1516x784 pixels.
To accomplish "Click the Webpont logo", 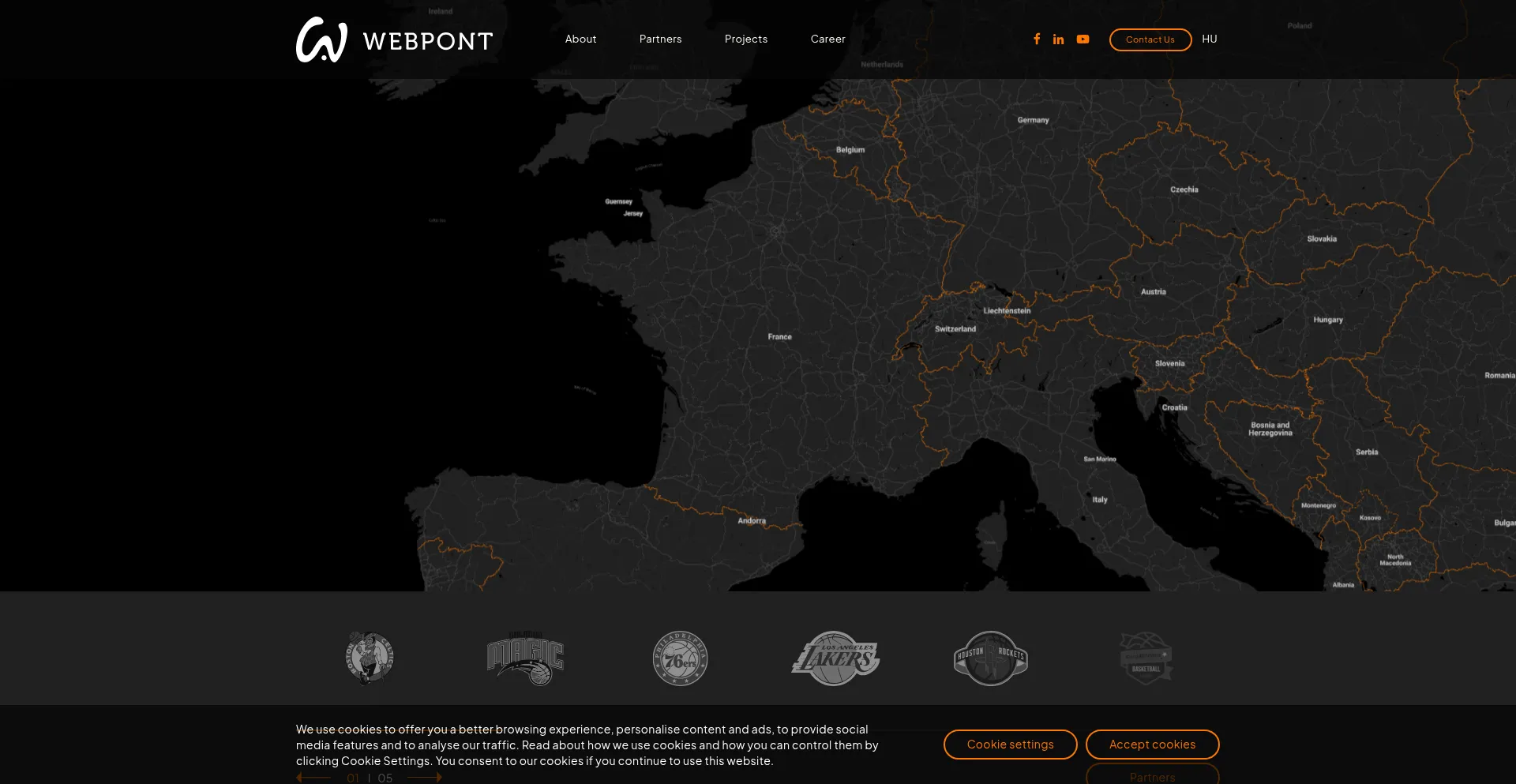I will tap(394, 39).
